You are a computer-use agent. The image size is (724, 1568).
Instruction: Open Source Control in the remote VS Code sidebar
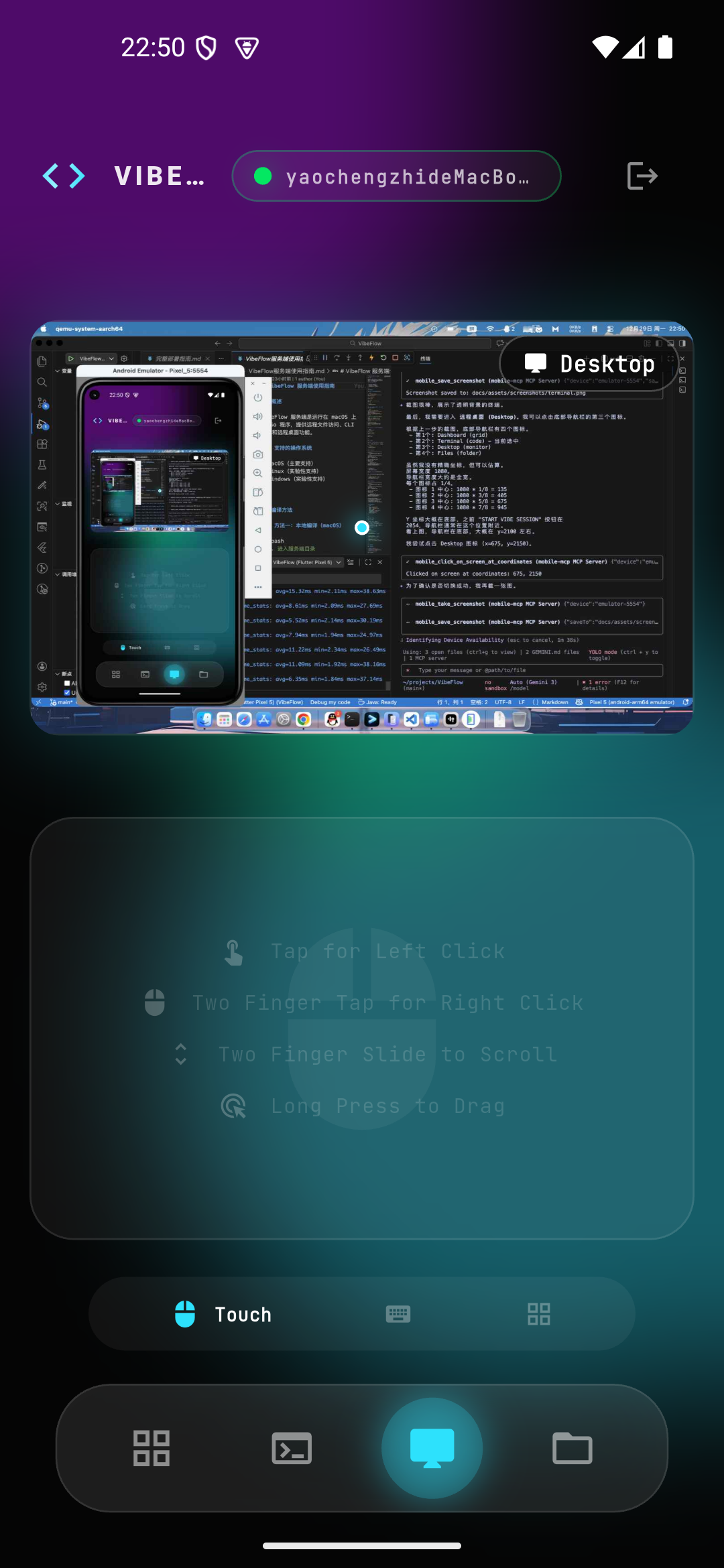pos(42,403)
